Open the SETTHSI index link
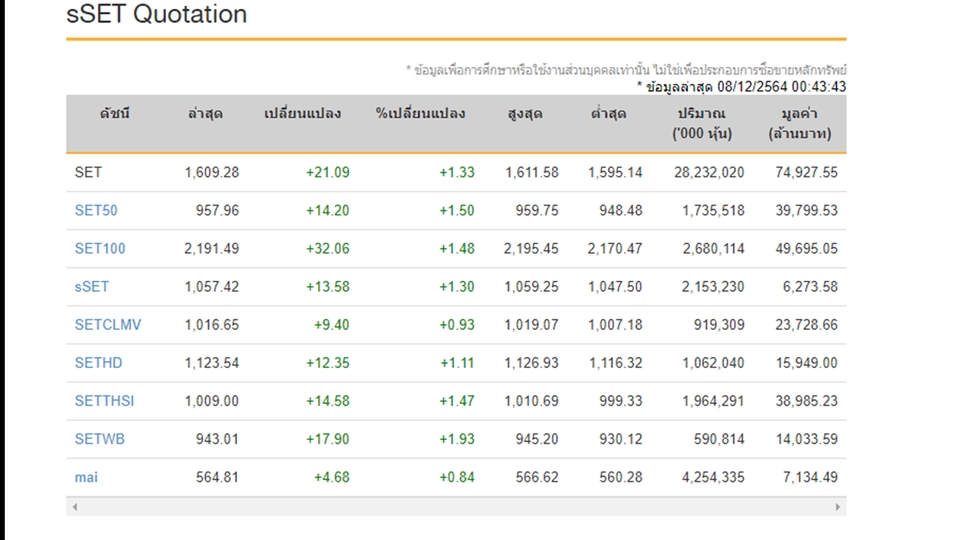The width and height of the screenshot is (960, 540). coord(104,401)
